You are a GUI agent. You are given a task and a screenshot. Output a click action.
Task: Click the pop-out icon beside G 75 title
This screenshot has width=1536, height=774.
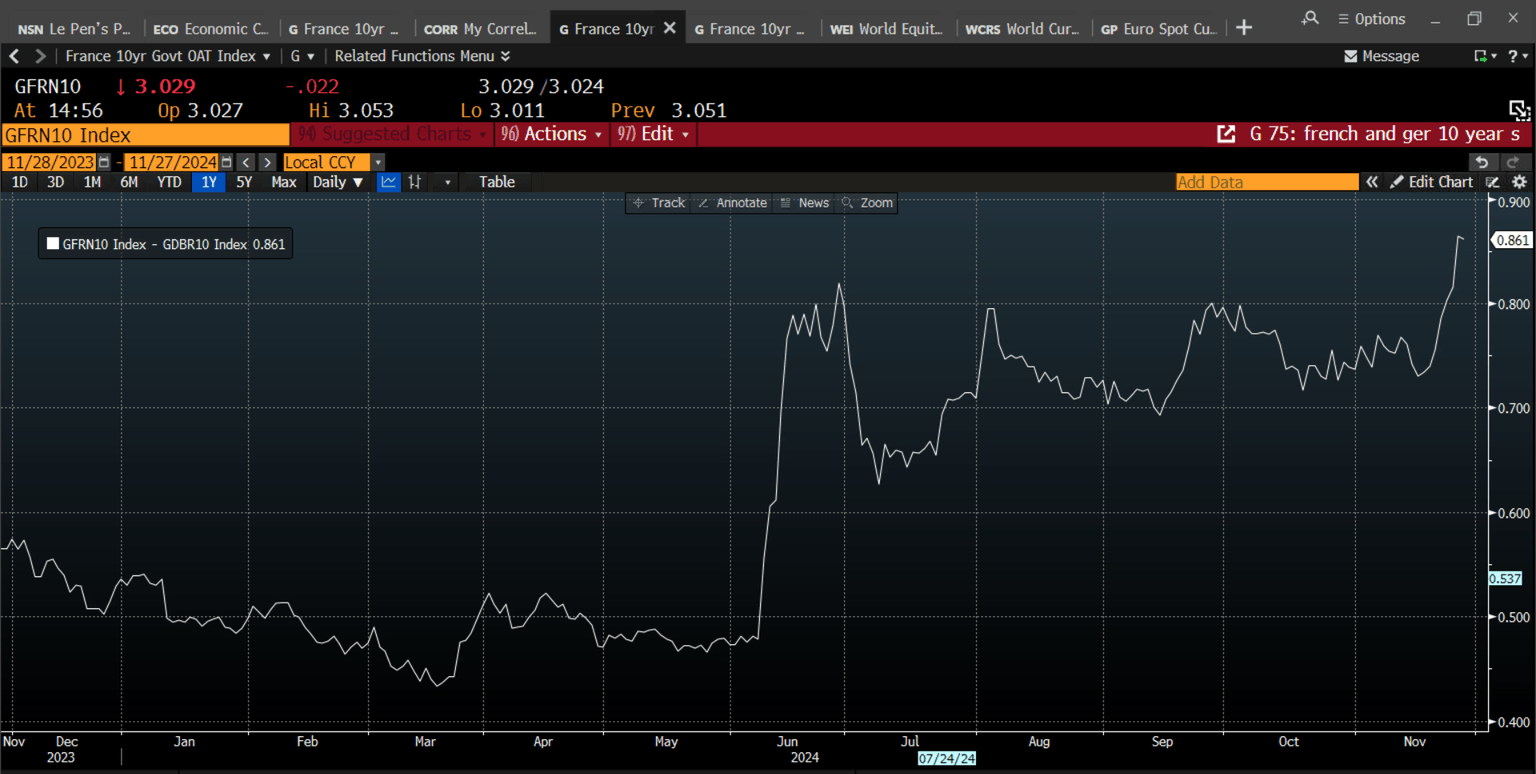[x=1225, y=134]
